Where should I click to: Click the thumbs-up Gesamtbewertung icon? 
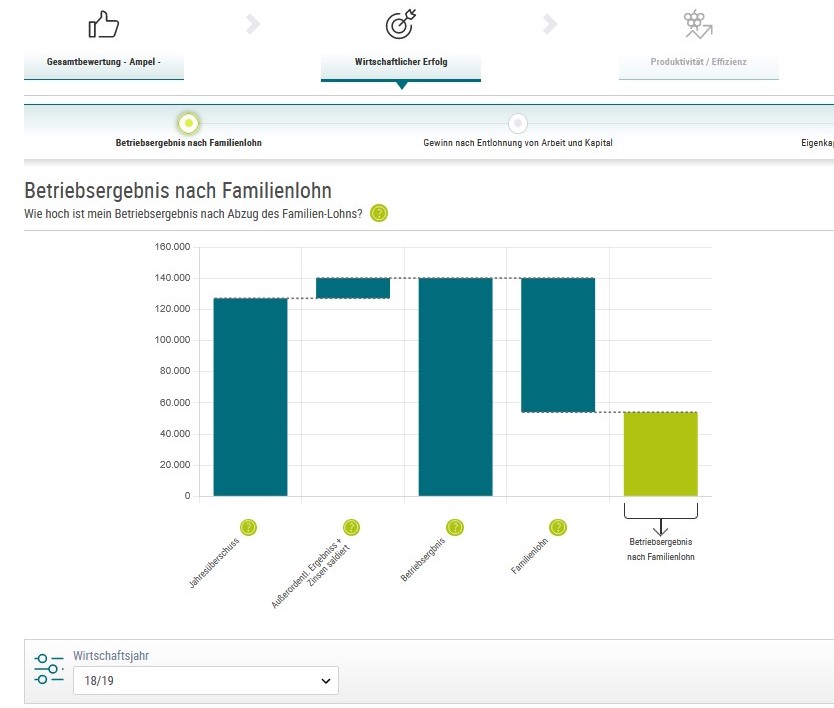point(103,24)
